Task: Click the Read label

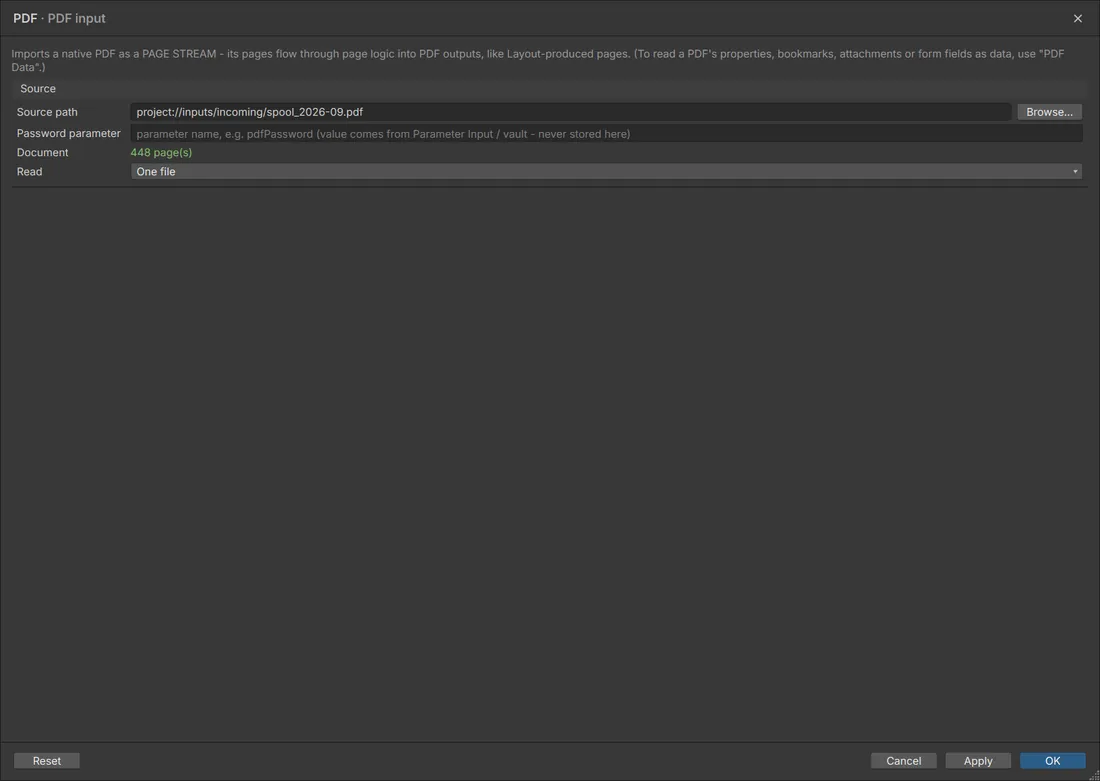Action: (29, 172)
